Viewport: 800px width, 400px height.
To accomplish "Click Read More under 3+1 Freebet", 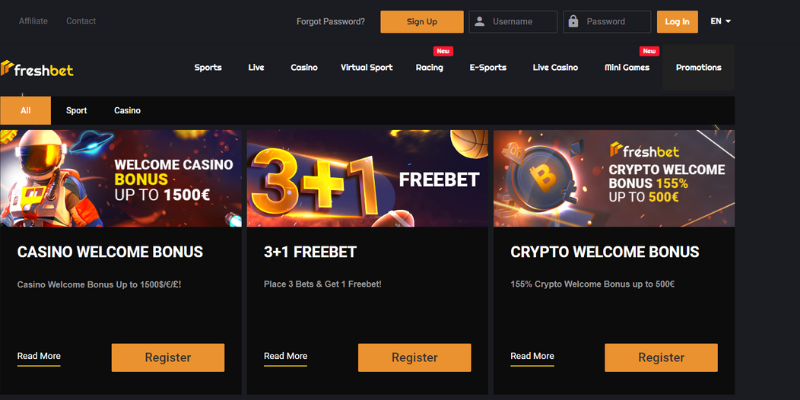I will tap(286, 356).
